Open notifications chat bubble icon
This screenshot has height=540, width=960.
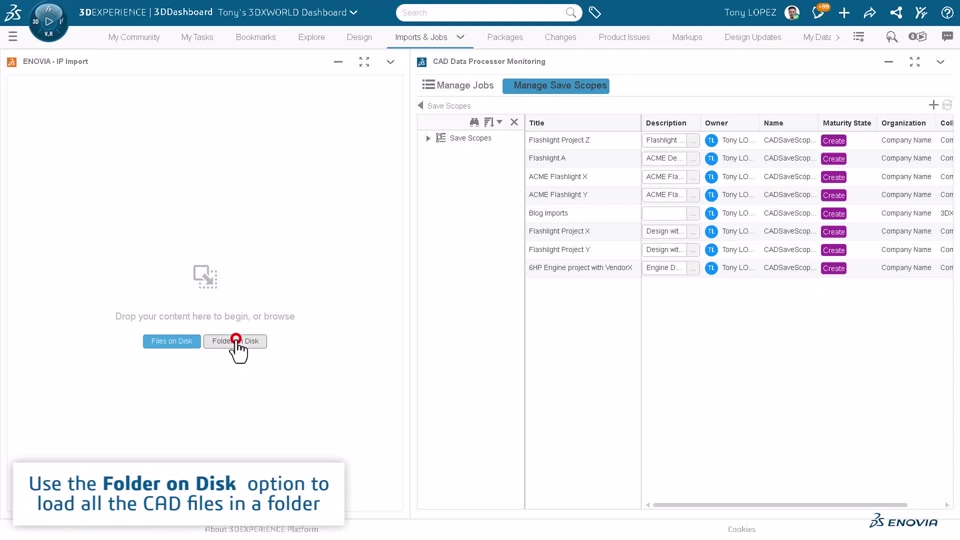coord(819,12)
